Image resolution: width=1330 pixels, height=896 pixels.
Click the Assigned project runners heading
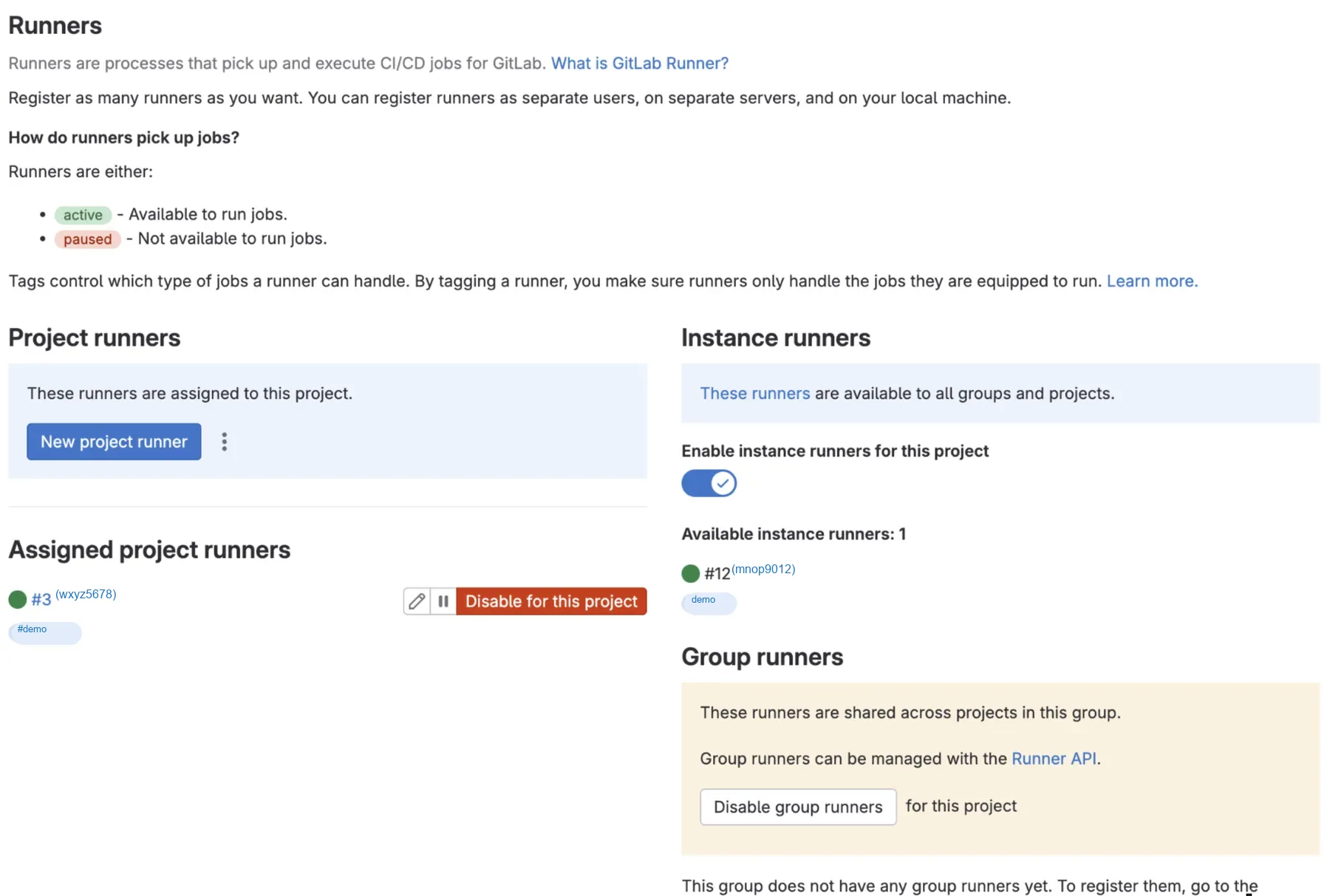149,550
